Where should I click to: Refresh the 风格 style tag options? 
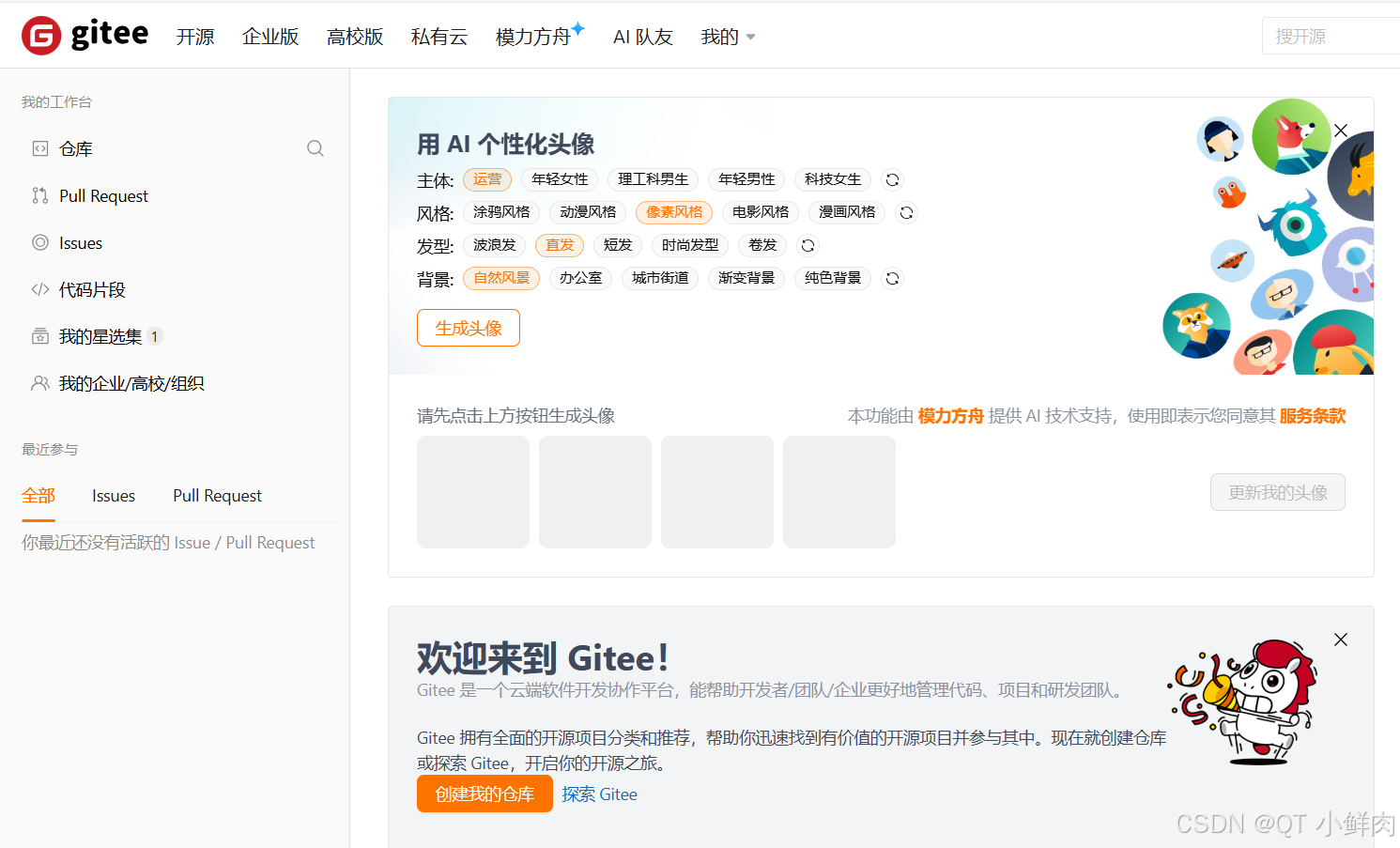pos(906,212)
